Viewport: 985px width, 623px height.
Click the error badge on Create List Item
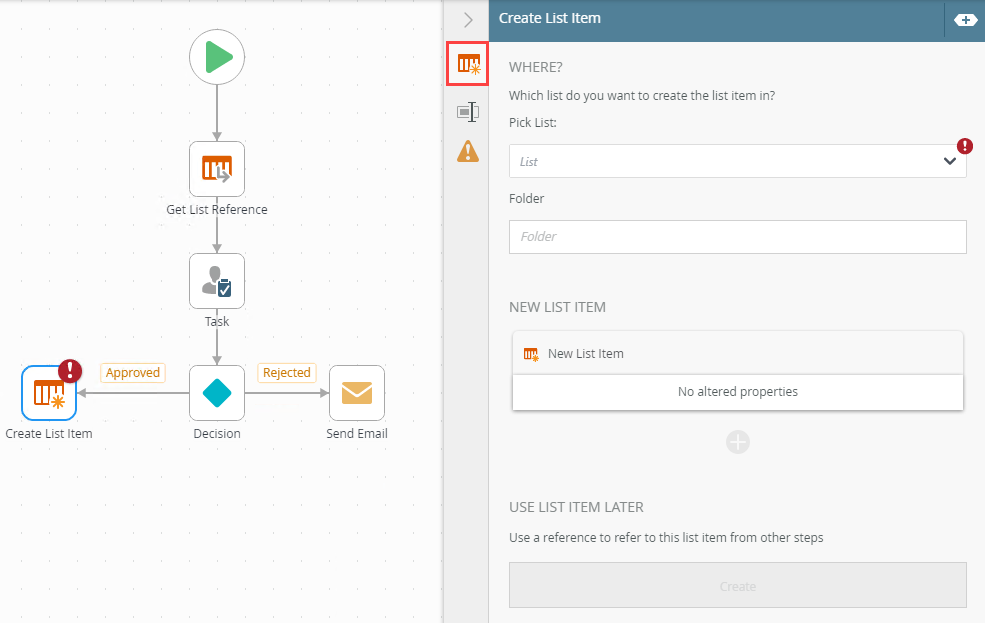(x=70, y=371)
